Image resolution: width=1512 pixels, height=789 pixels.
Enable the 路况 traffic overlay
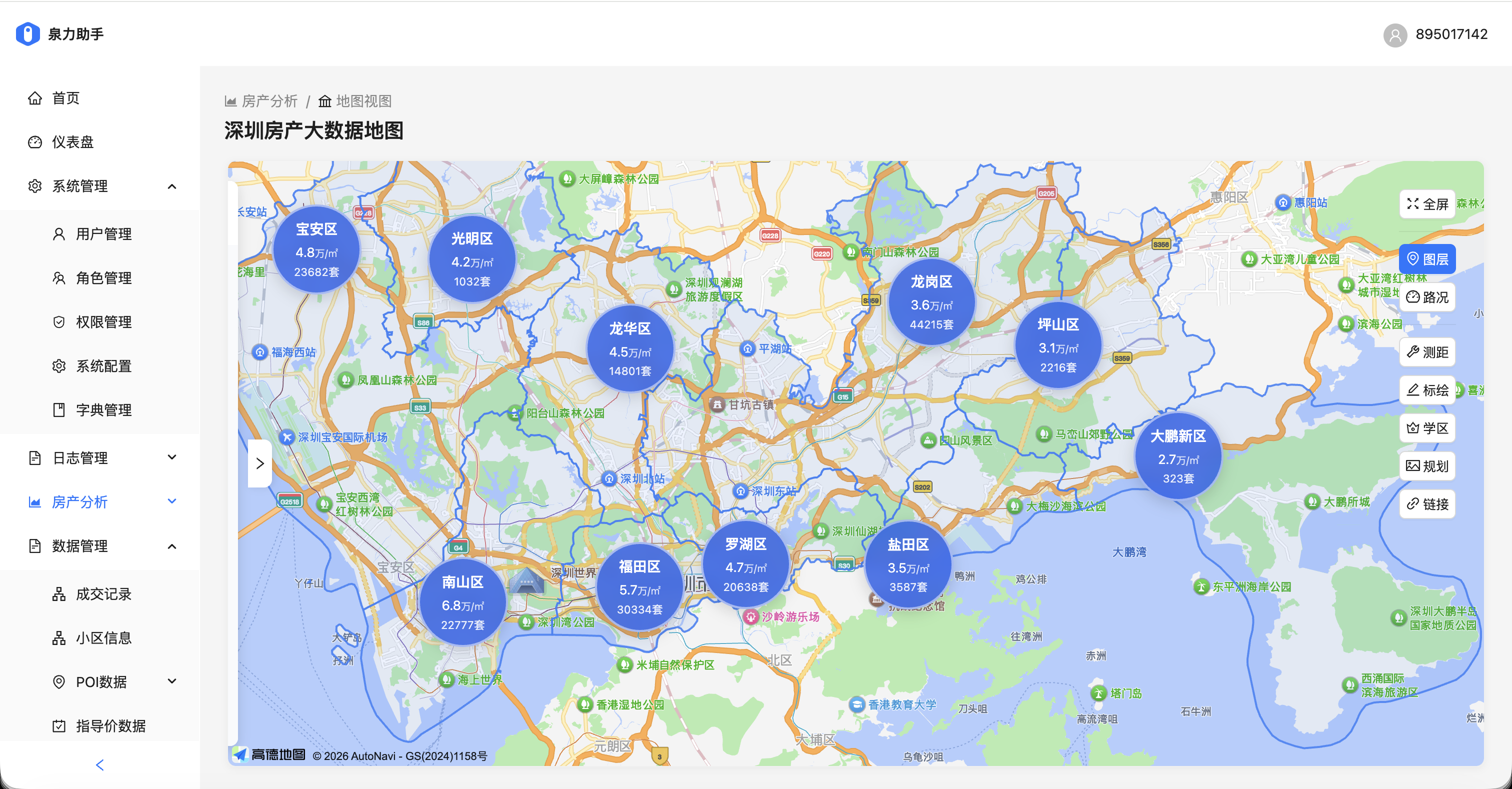point(1427,297)
